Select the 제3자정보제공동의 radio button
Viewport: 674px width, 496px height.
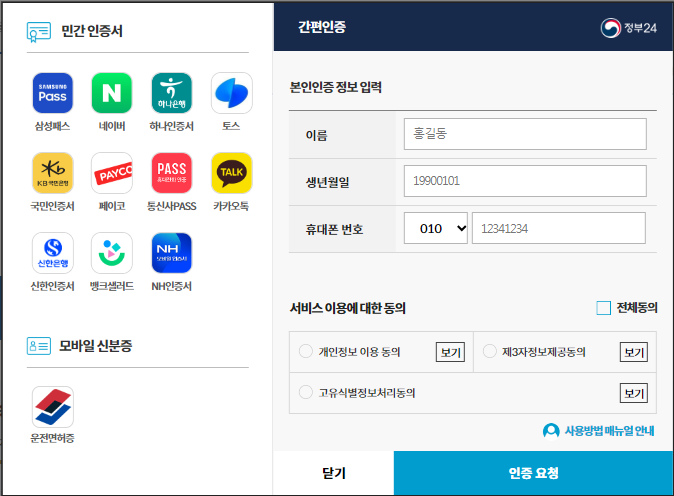click(x=489, y=351)
